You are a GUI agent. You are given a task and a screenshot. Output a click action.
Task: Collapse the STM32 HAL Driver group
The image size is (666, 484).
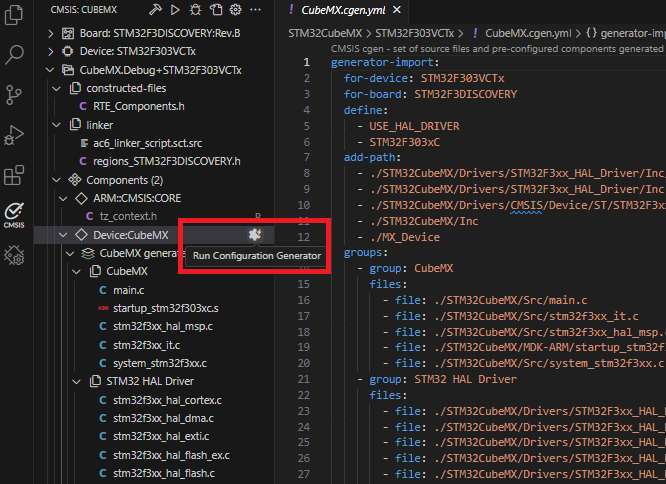[x=76, y=382]
